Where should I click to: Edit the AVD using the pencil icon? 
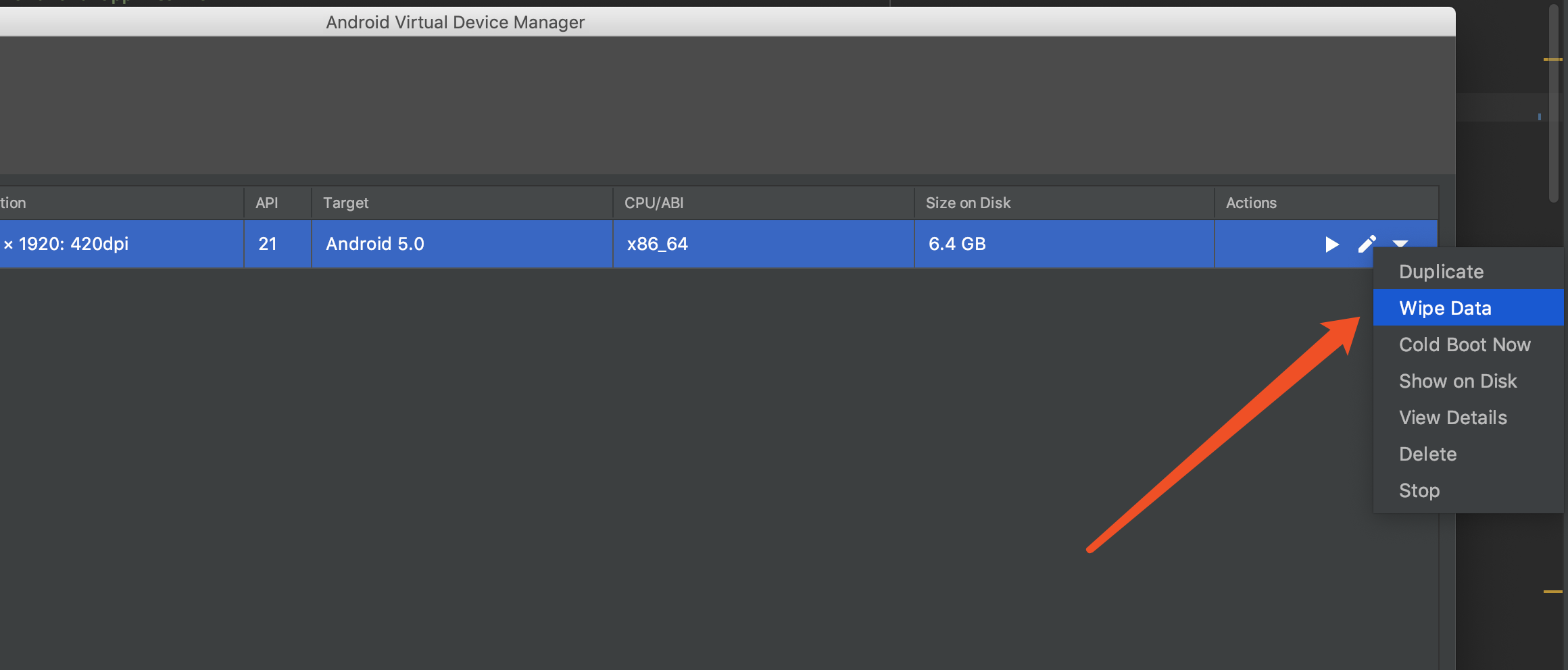coord(1367,244)
